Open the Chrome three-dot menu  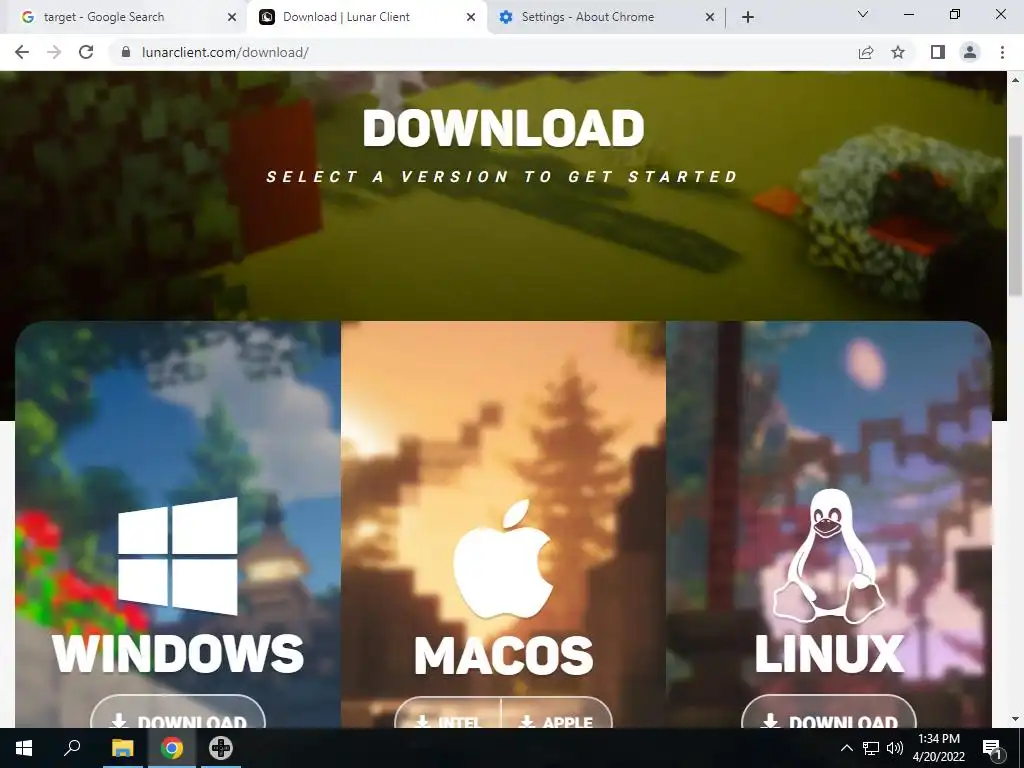click(x=1002, y=52)
